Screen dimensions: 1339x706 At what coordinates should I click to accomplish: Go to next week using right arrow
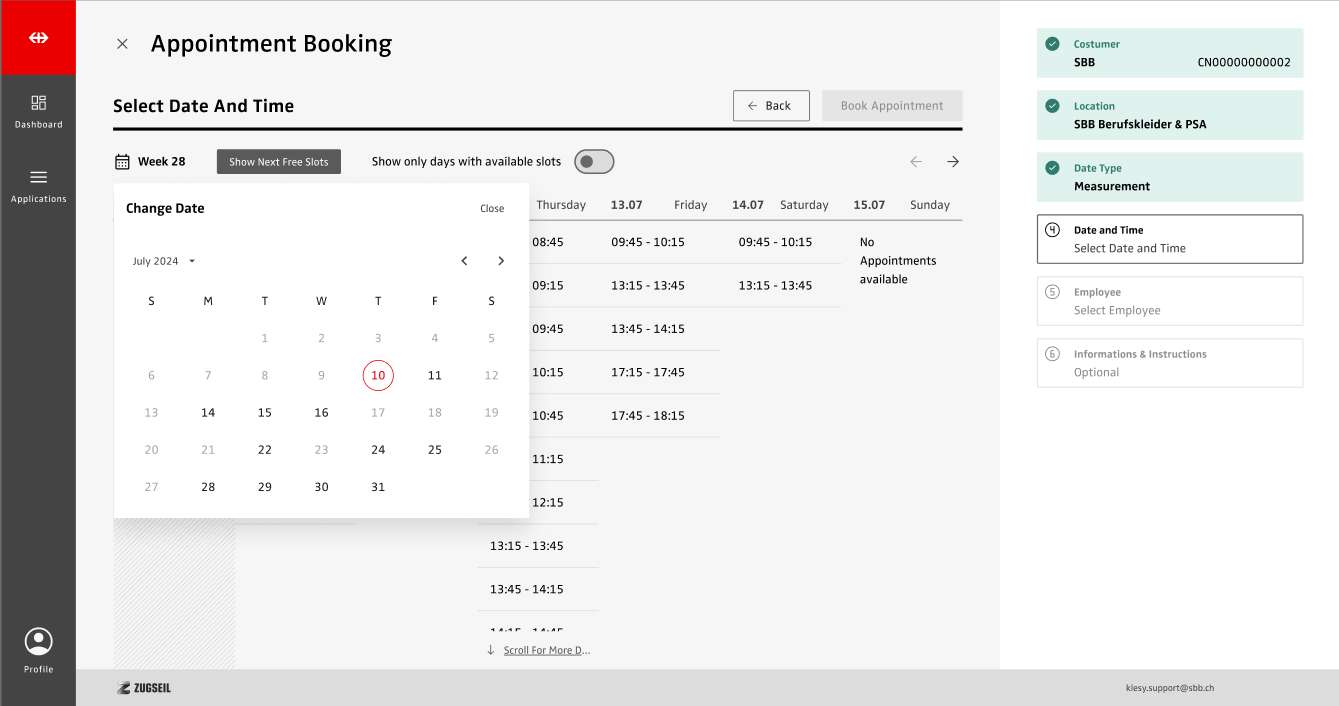tap(953, 162)
